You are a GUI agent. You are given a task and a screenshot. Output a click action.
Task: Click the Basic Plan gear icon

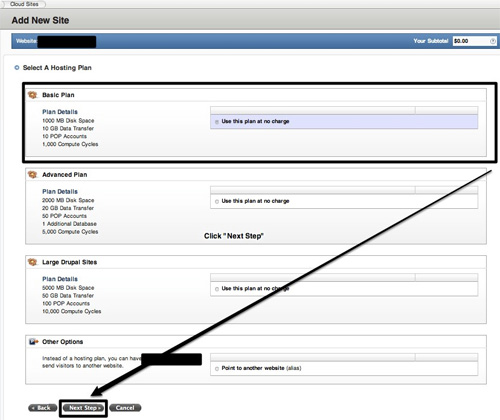pyautogui.click(x=33, y=95)
